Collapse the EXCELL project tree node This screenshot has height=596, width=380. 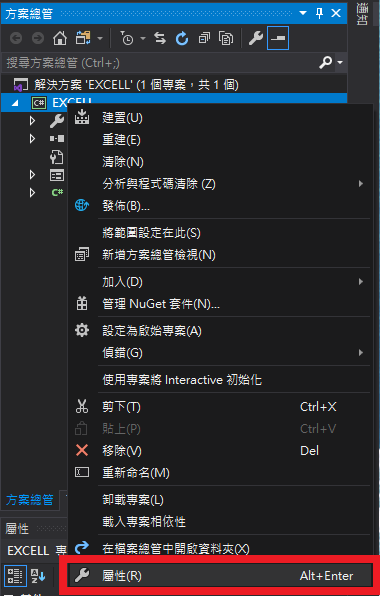(15, 103)
